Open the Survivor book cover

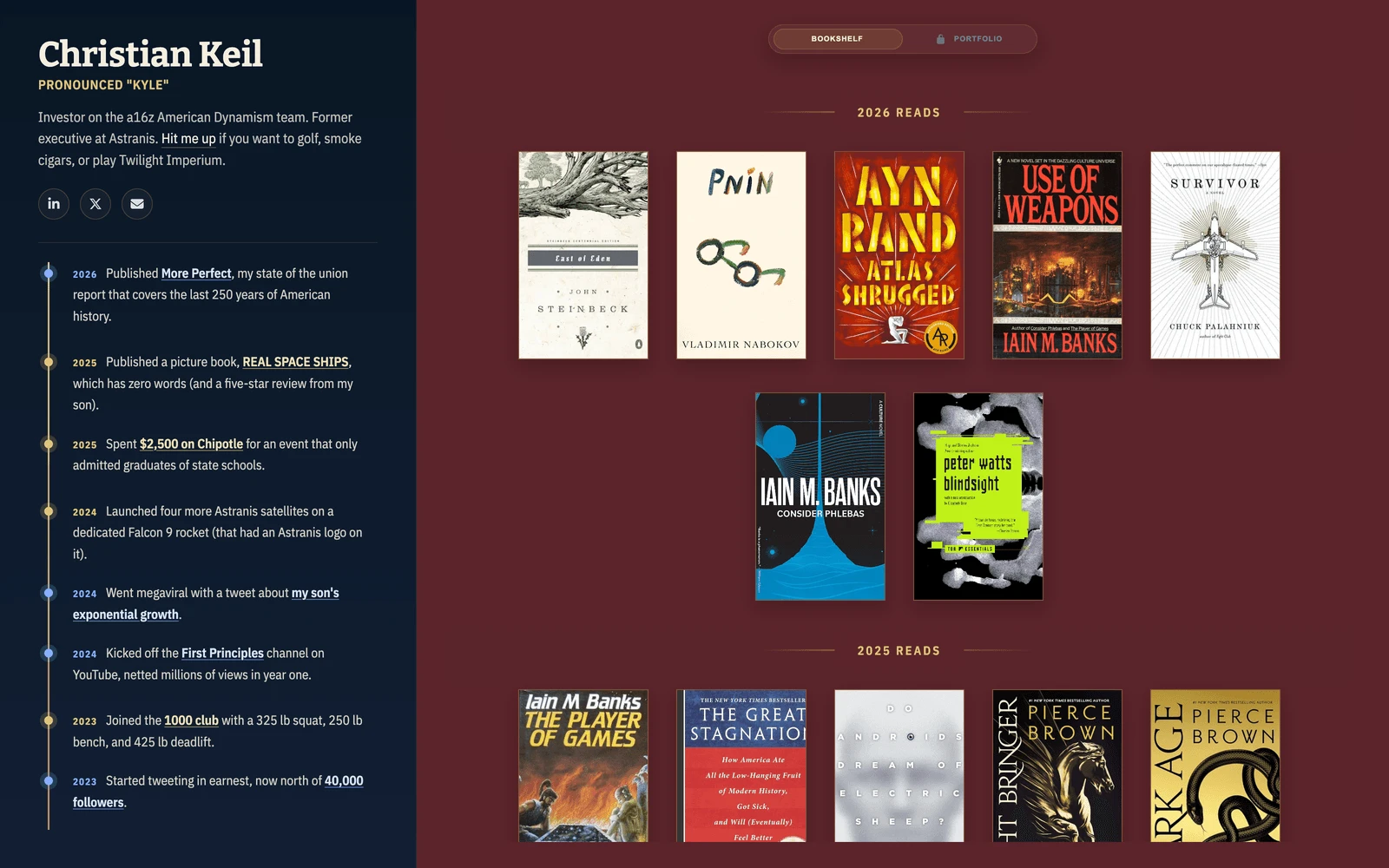[x=1215, y=255]
